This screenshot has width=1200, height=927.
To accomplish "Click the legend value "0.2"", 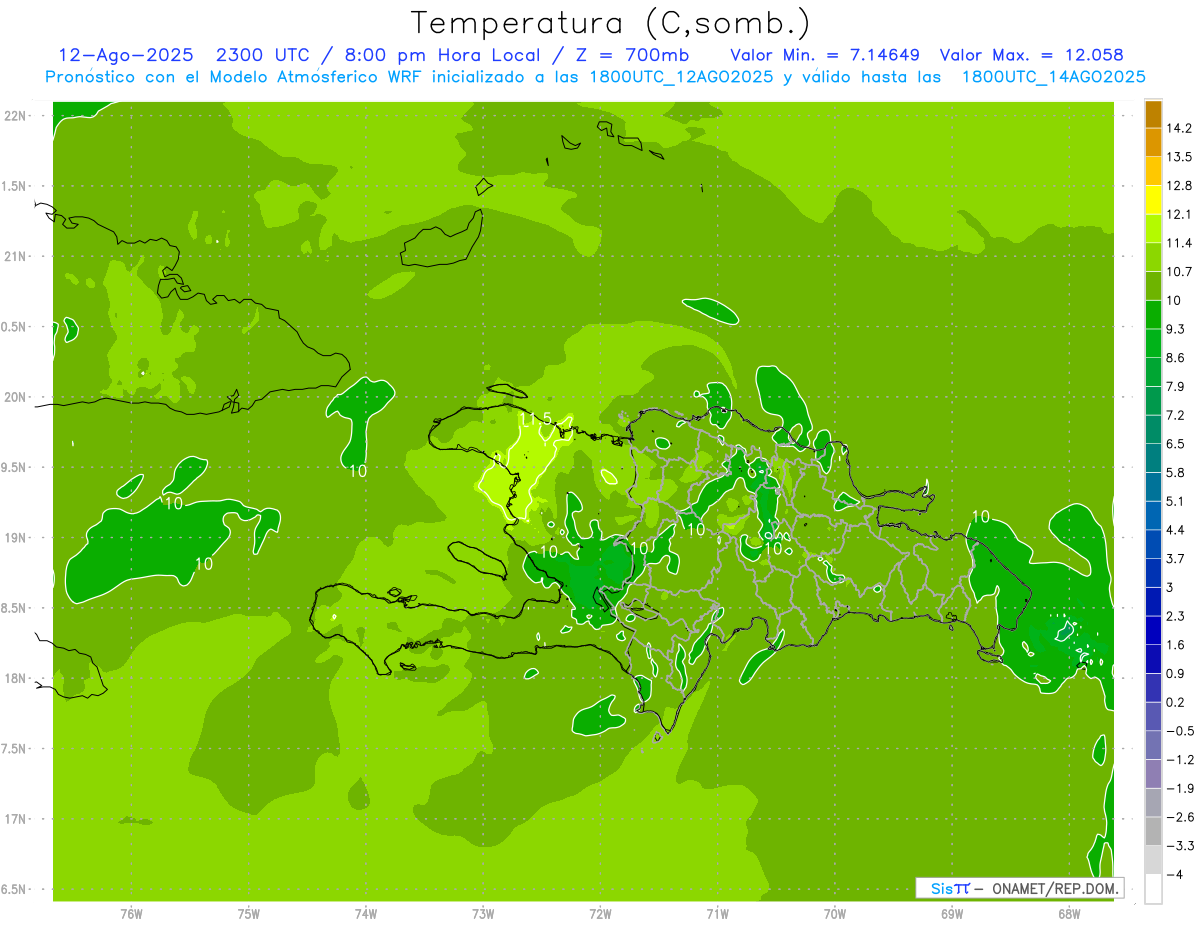I will coord(1176,702).
